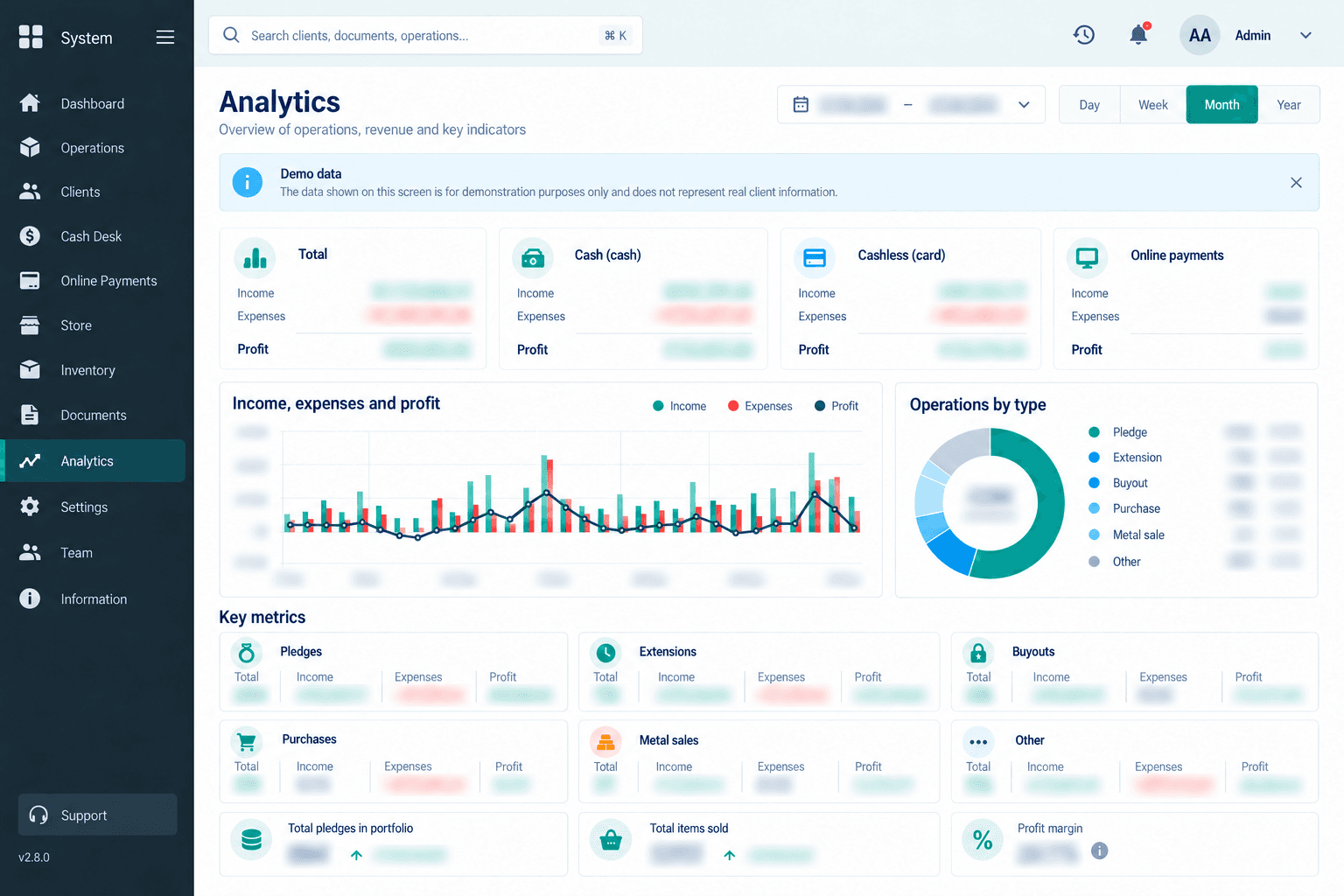This screenshot has height=896, width=1344.
Task: Select the Month period tab
Action: [1221, 105]
